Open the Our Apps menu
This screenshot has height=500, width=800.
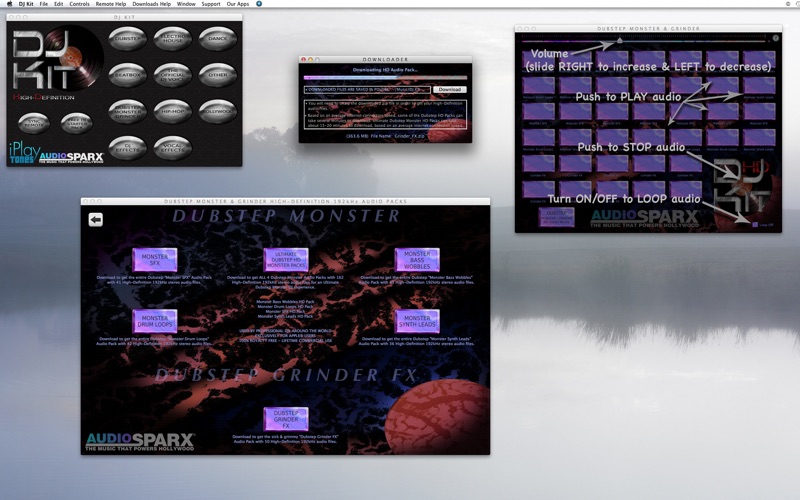pyautogui.click(x=238, y=4)
